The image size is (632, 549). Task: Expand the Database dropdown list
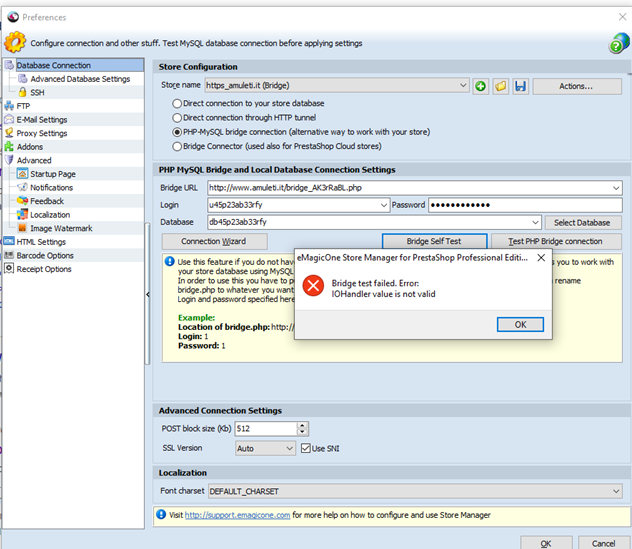coord(535,222)
